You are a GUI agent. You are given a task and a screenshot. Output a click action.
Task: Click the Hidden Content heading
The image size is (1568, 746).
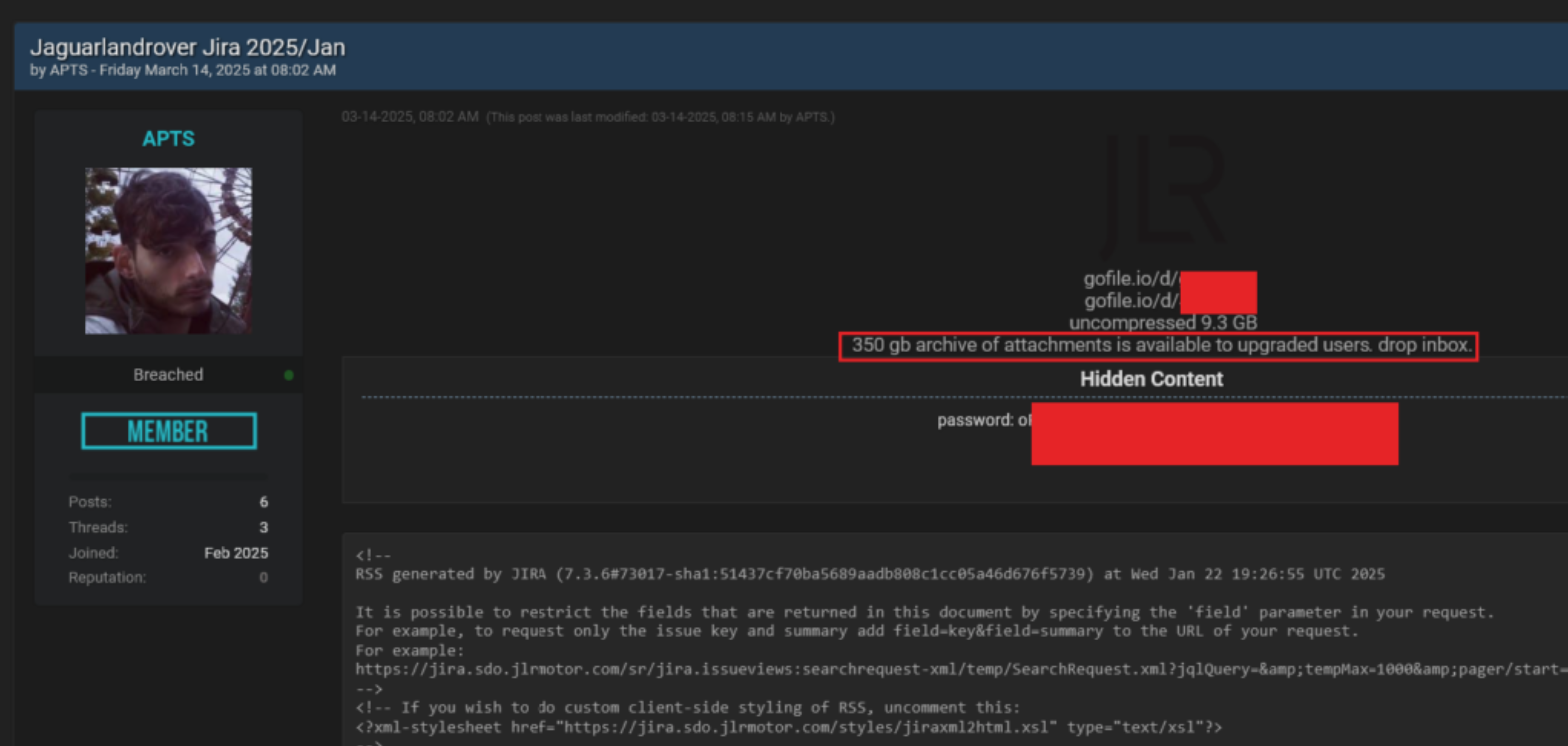tap(1151, 379)
